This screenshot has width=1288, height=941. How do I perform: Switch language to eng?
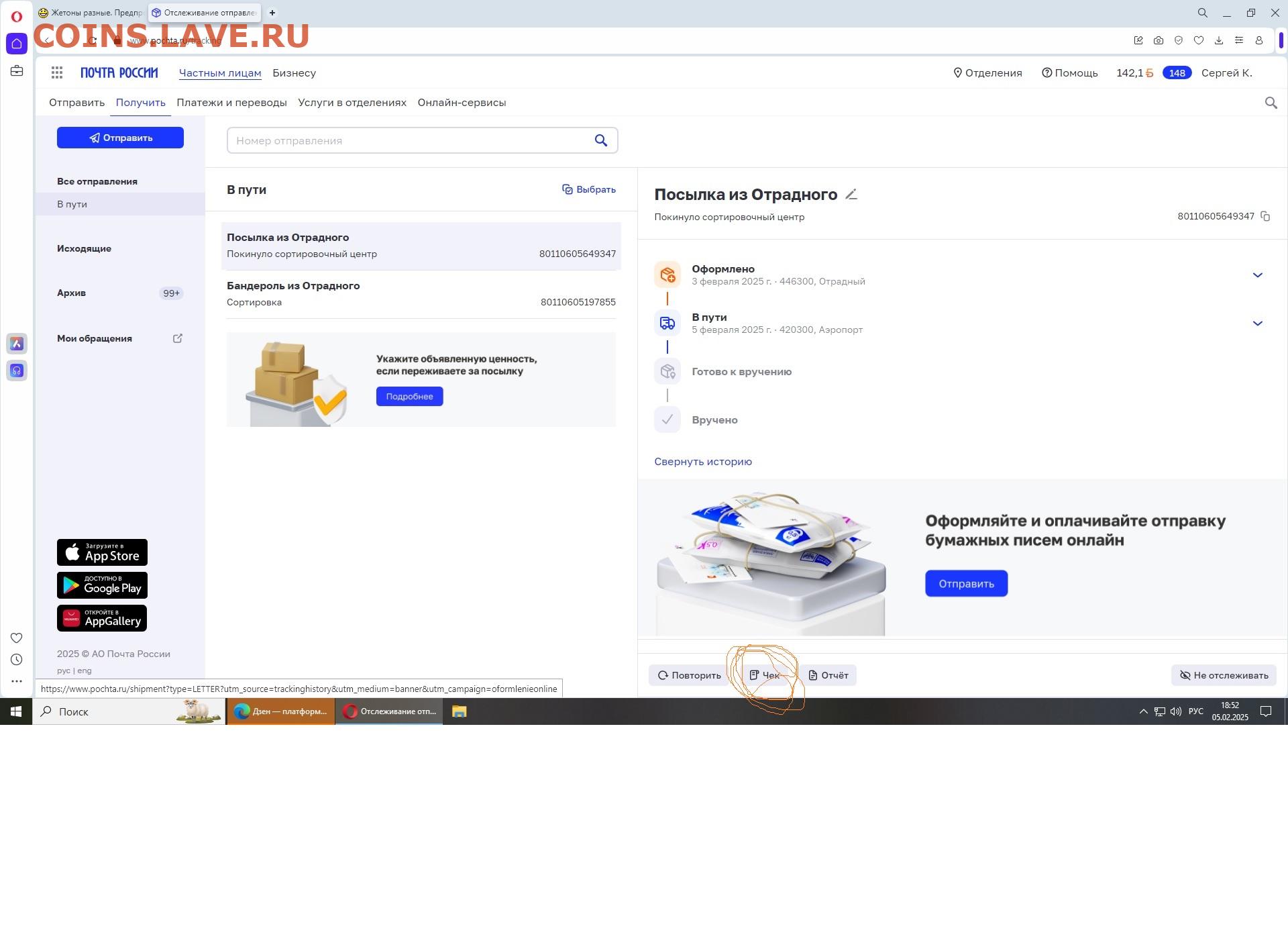click(85, 671)
